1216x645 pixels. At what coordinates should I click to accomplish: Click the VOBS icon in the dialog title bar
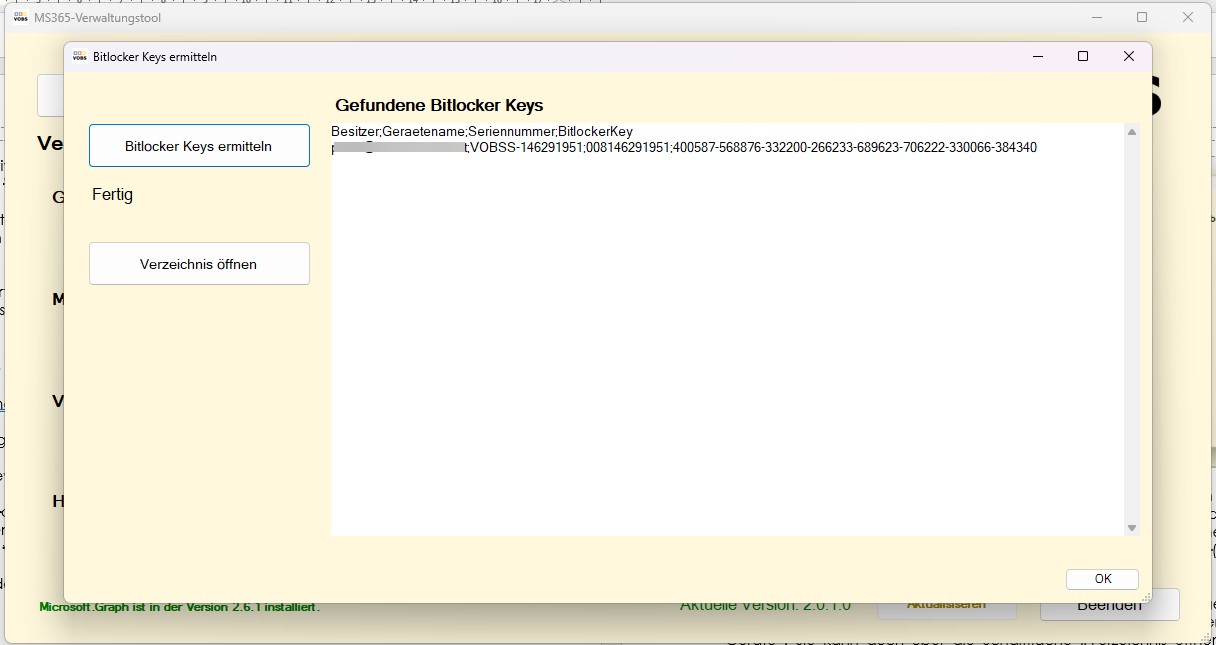tap(79, 57)
